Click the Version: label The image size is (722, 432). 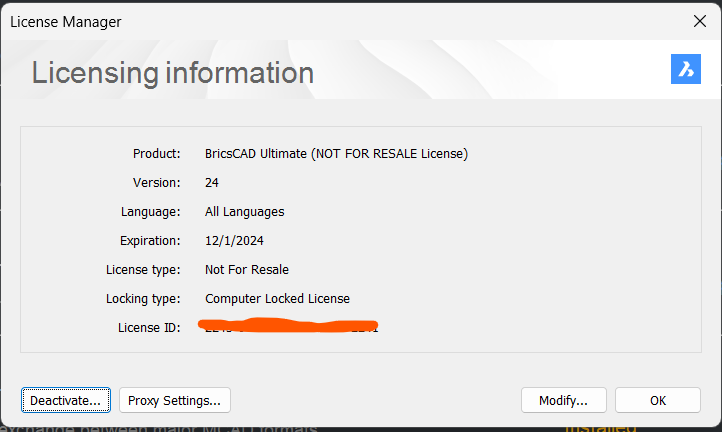157,182
